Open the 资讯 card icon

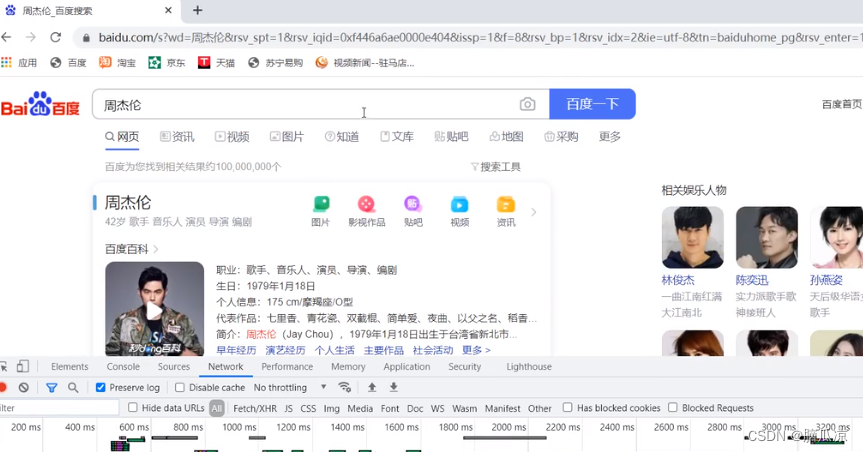506,211
